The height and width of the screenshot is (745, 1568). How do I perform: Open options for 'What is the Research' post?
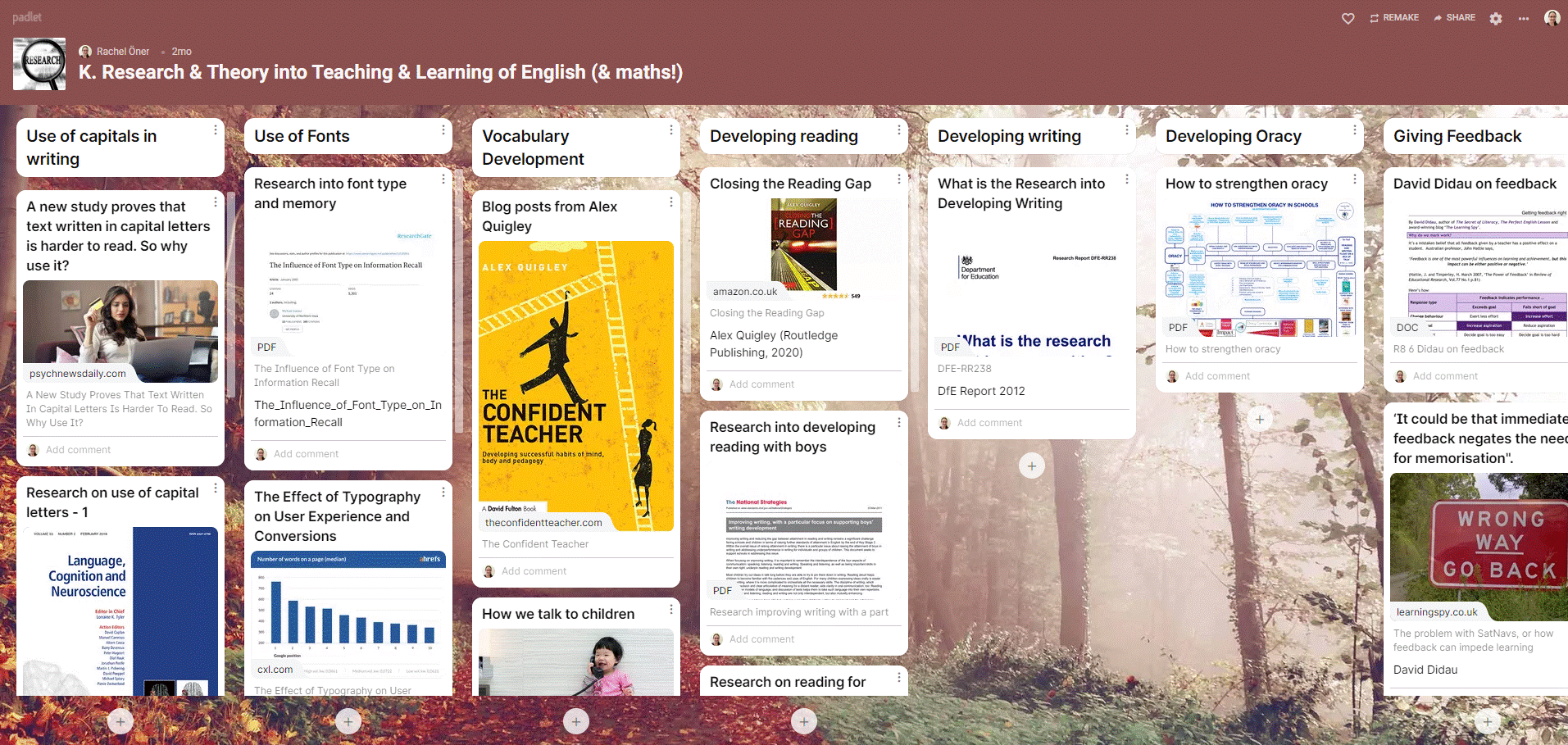pyautogui.click(x=1127, y=178)
